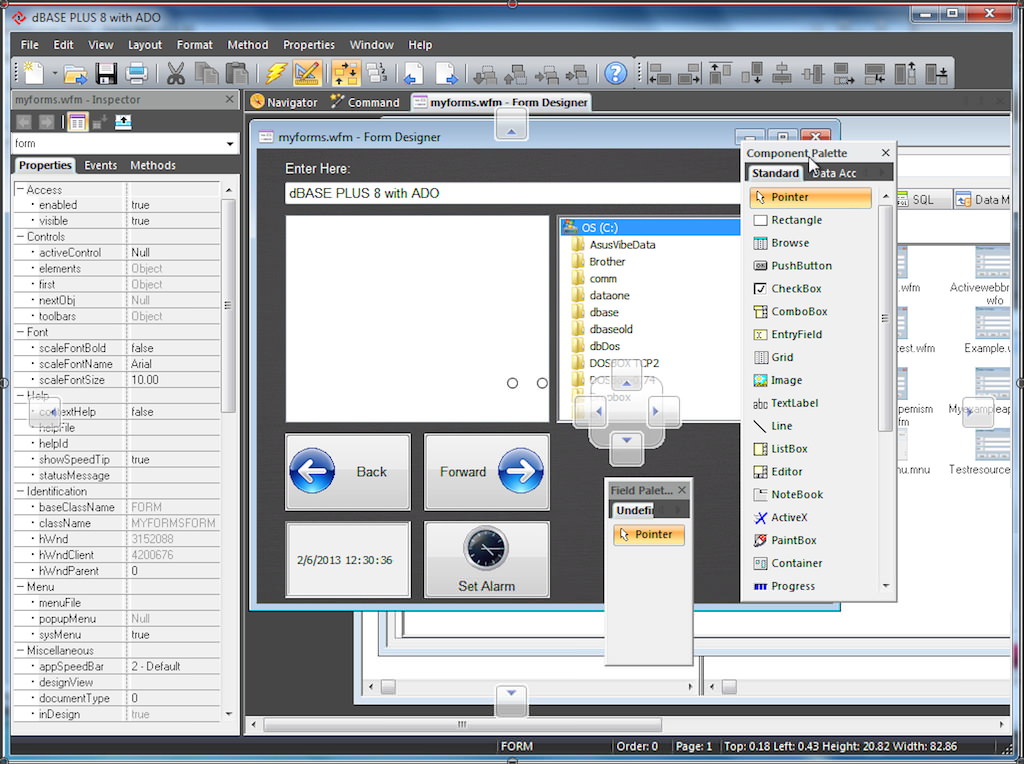Close the Field Palette window
Image resolution: width=1024 pixels, height=764 pixels.
pos(682,490)
